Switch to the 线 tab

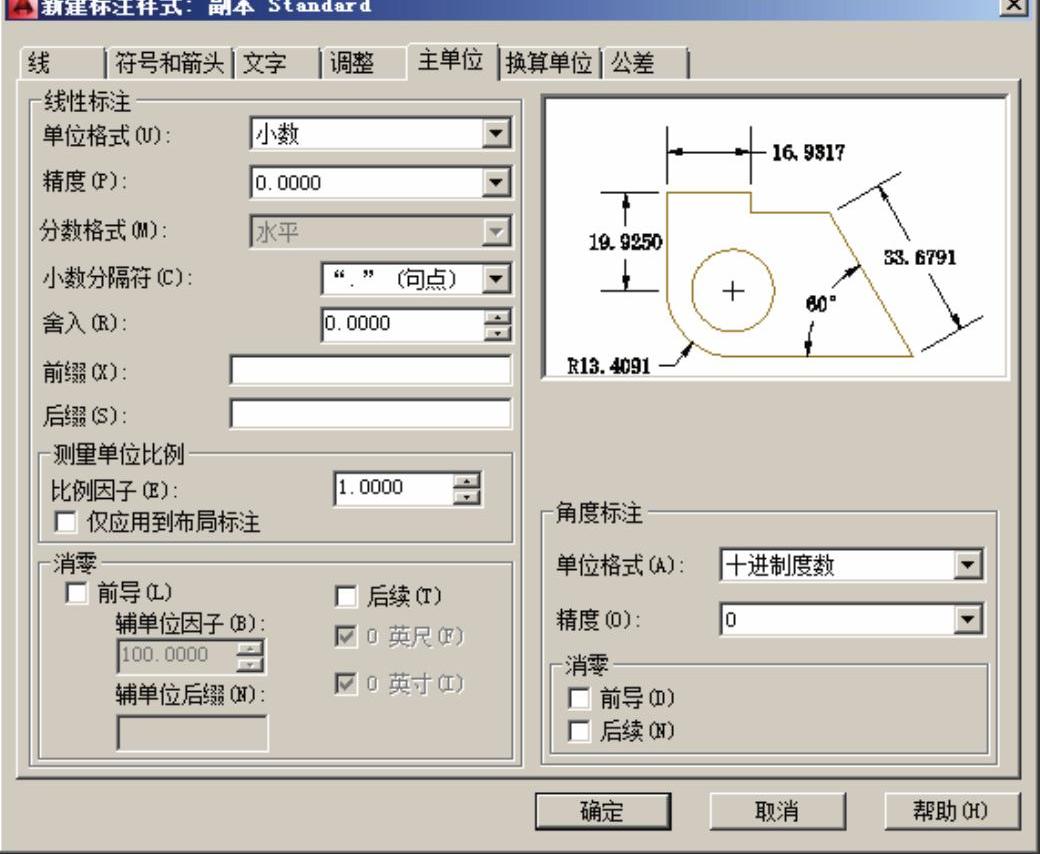[40, 64]
